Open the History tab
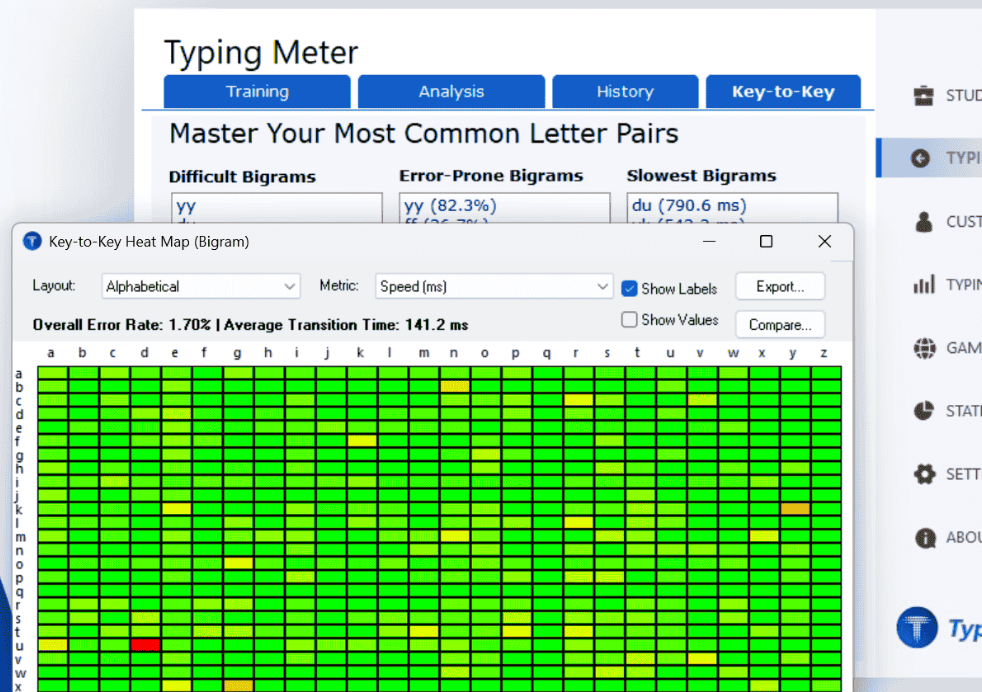The height and width of the screenshot is (692, 982). point(625,91)
